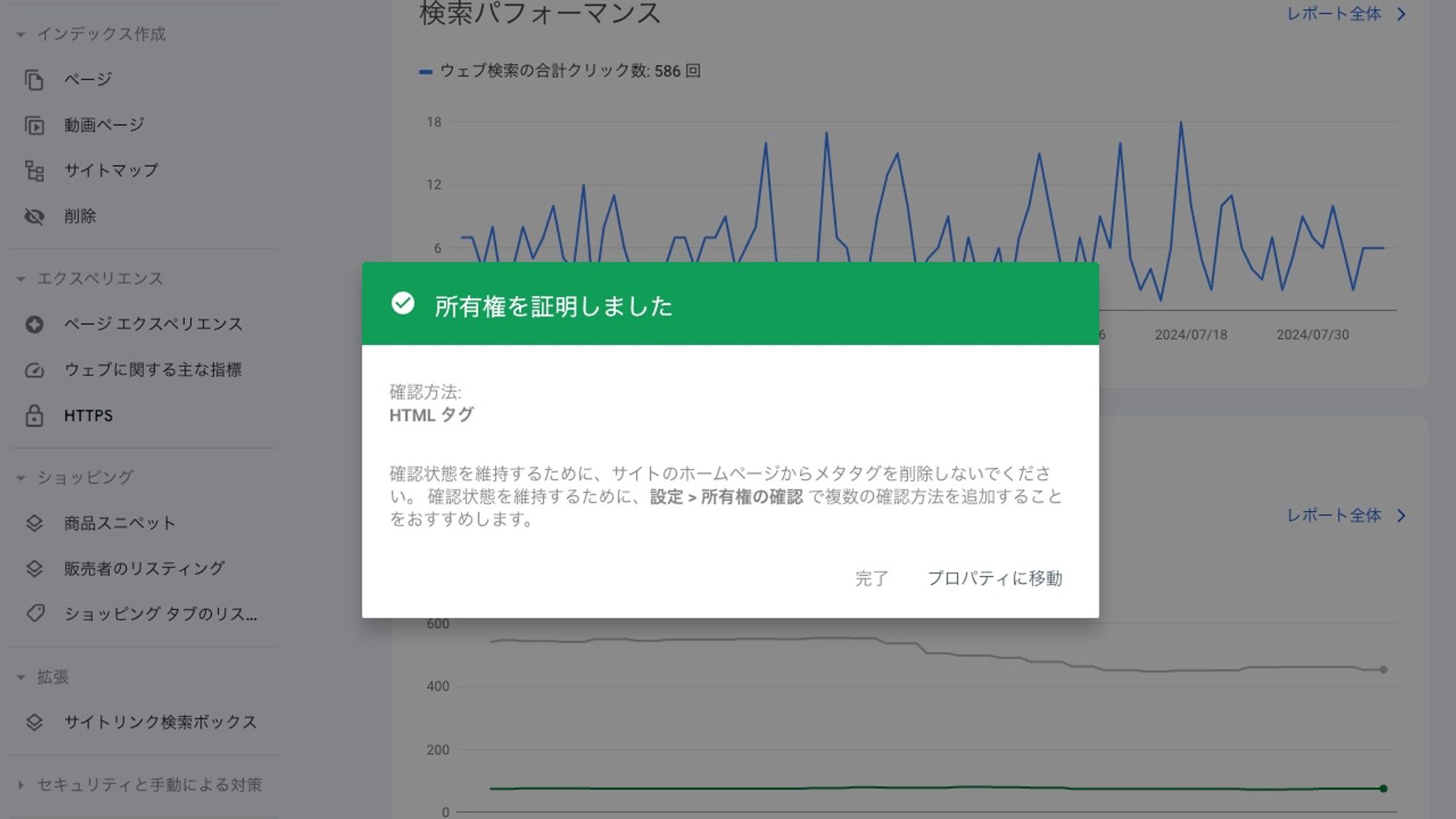The height and width of the screenshot is (819, 1456).
Task: Click the サイトリンク検索ボックス layers icon
Action: tap(34, 722)
